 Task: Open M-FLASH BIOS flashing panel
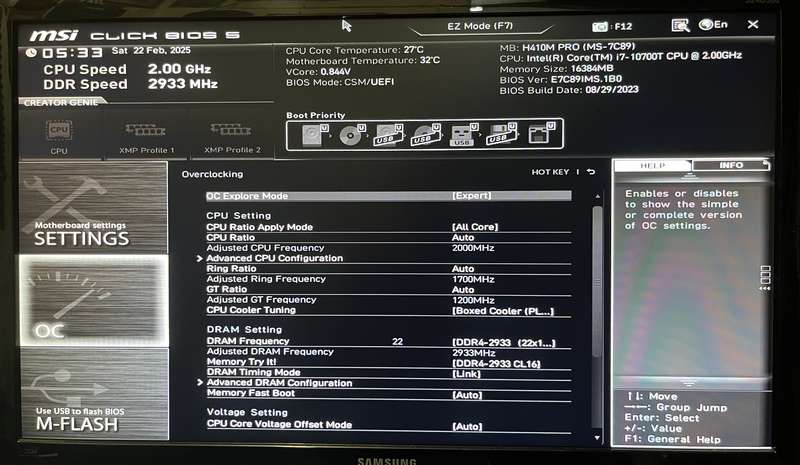pos(94,394)
